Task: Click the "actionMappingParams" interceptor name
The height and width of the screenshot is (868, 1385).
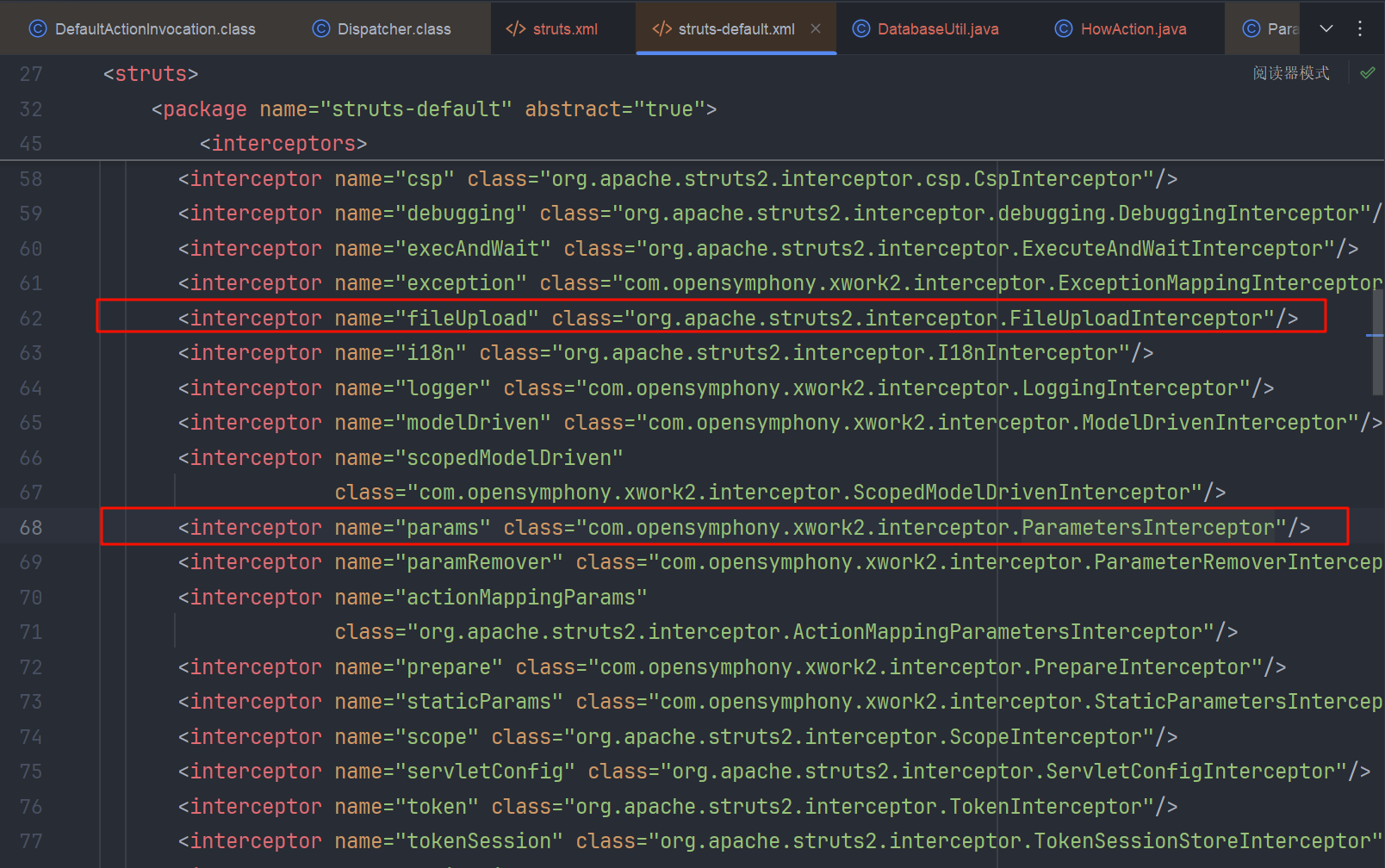Action: 521,598
